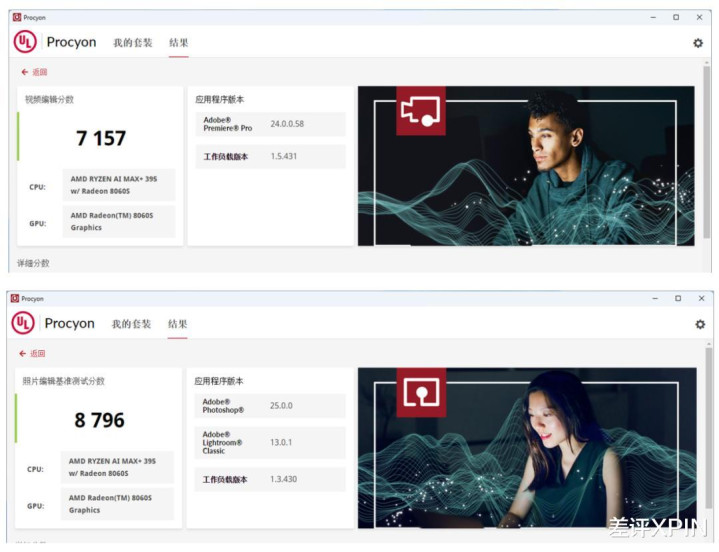Image resolution: width=719 pixels, height=552 pixels.
Task: Click GPU name field in bottom window
Action: [117, 504]
